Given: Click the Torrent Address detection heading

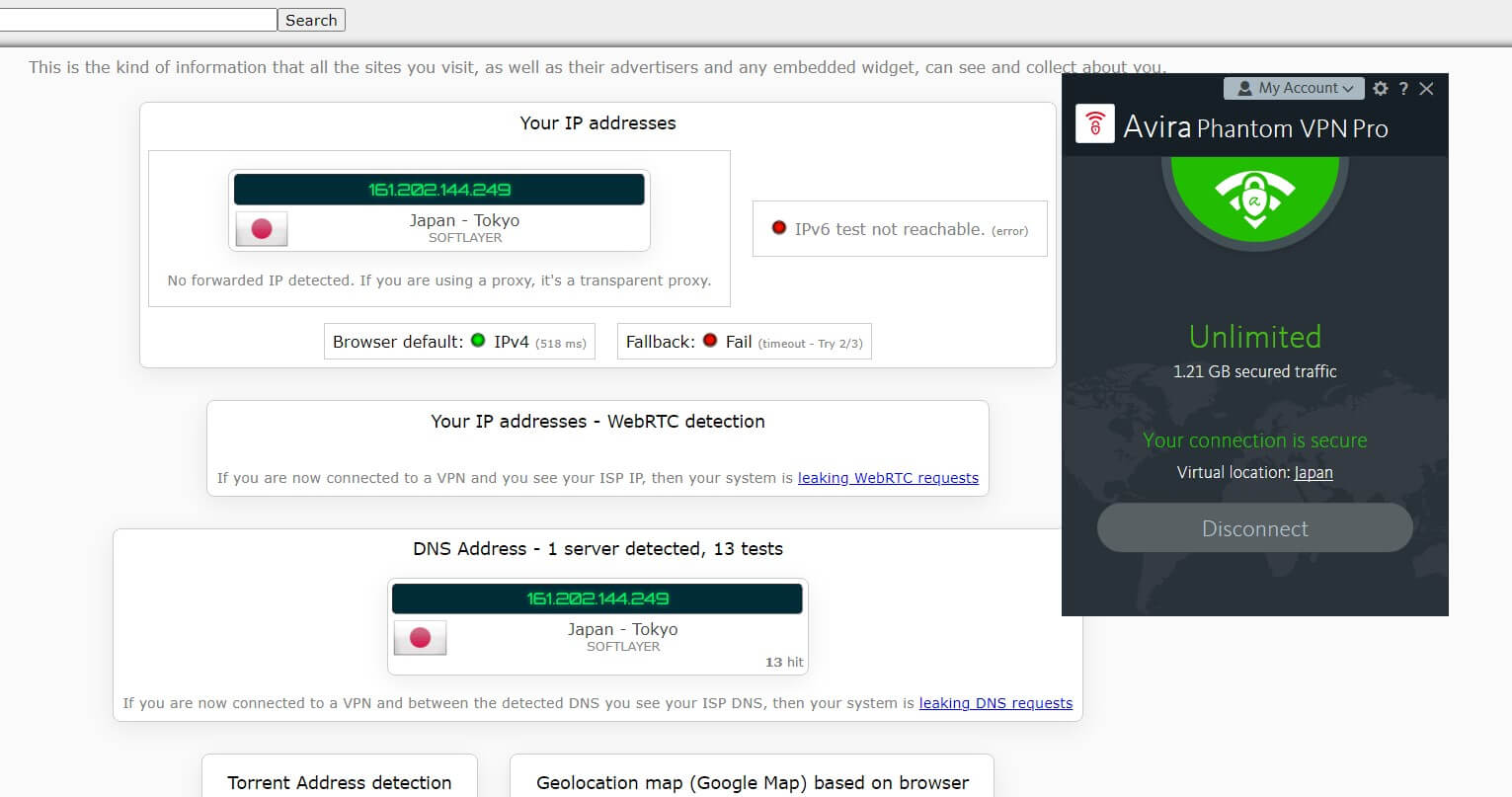Looking at the screenshot, I should pos(340,782).
